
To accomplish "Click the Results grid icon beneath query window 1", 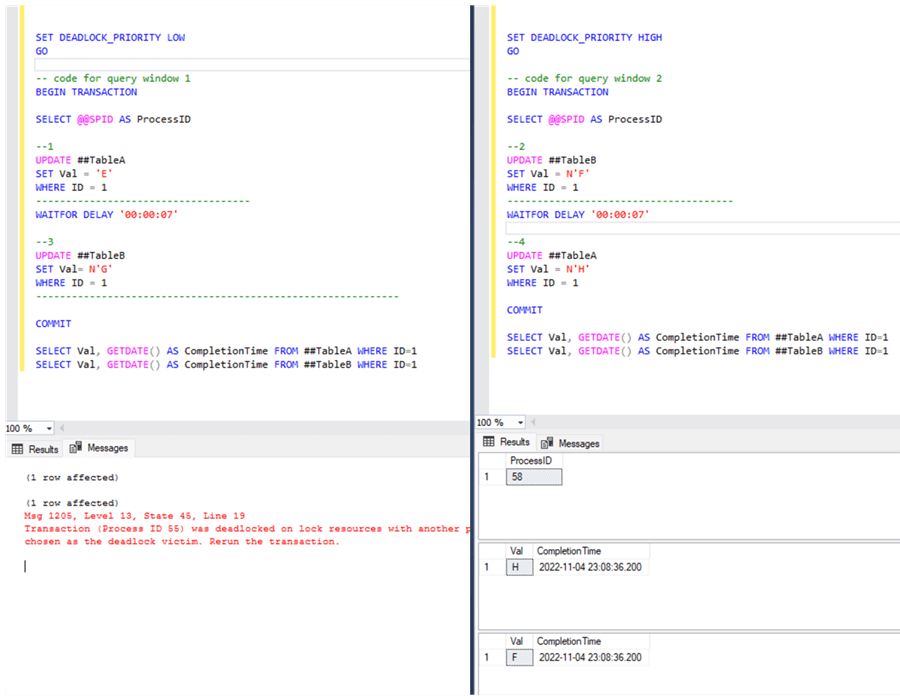I will tap(17, 449).
